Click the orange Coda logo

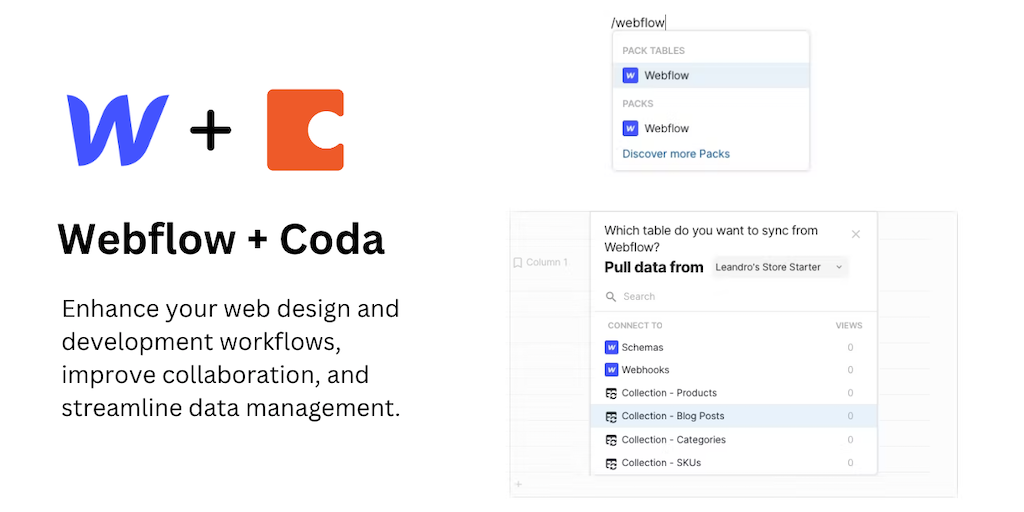click(305, 130)
